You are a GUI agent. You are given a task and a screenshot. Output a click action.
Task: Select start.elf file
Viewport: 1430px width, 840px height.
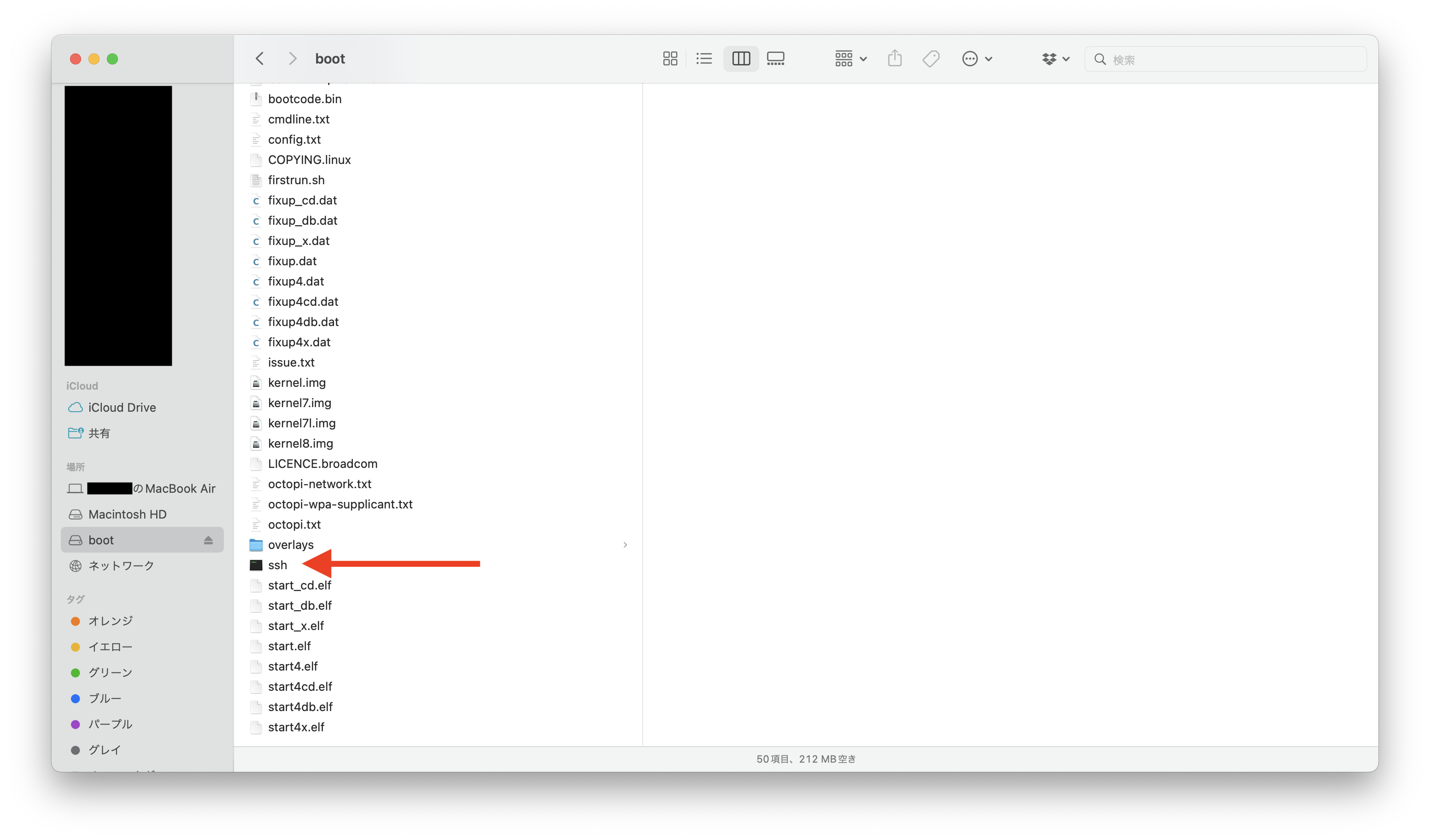pyautogui.click(x=289, y=646)
